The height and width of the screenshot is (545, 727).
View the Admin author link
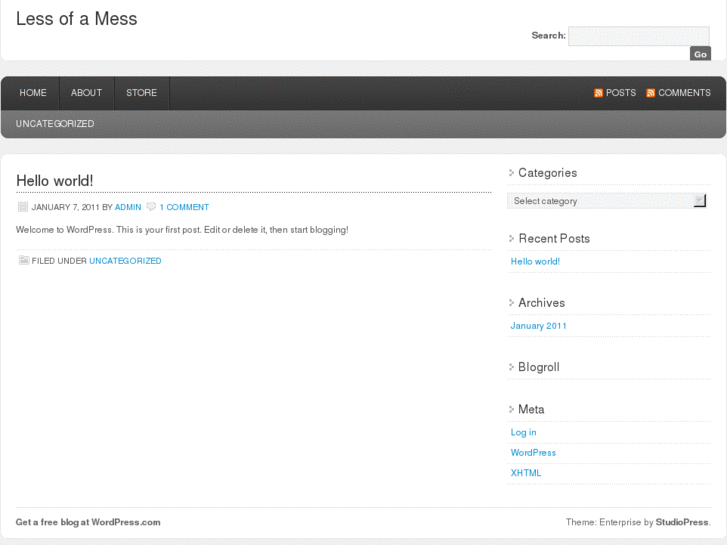(x=128, y=207)
